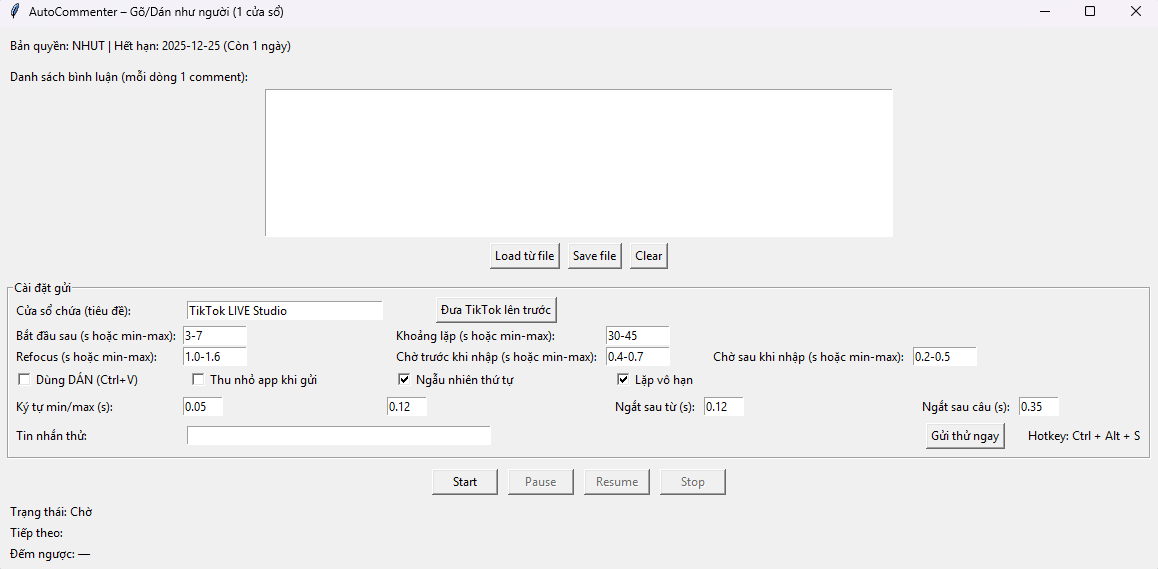This screenshot has height=569, width=1158.
Task: Click the Load từ file button
Action: [x=524, y=256]
